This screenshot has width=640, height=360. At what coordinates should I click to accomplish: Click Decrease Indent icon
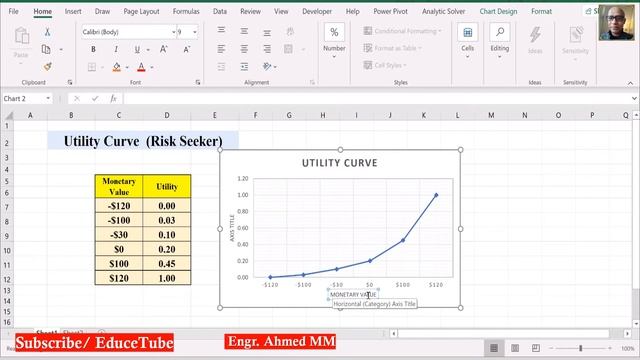pyautogui.click(x=221, y=67)
